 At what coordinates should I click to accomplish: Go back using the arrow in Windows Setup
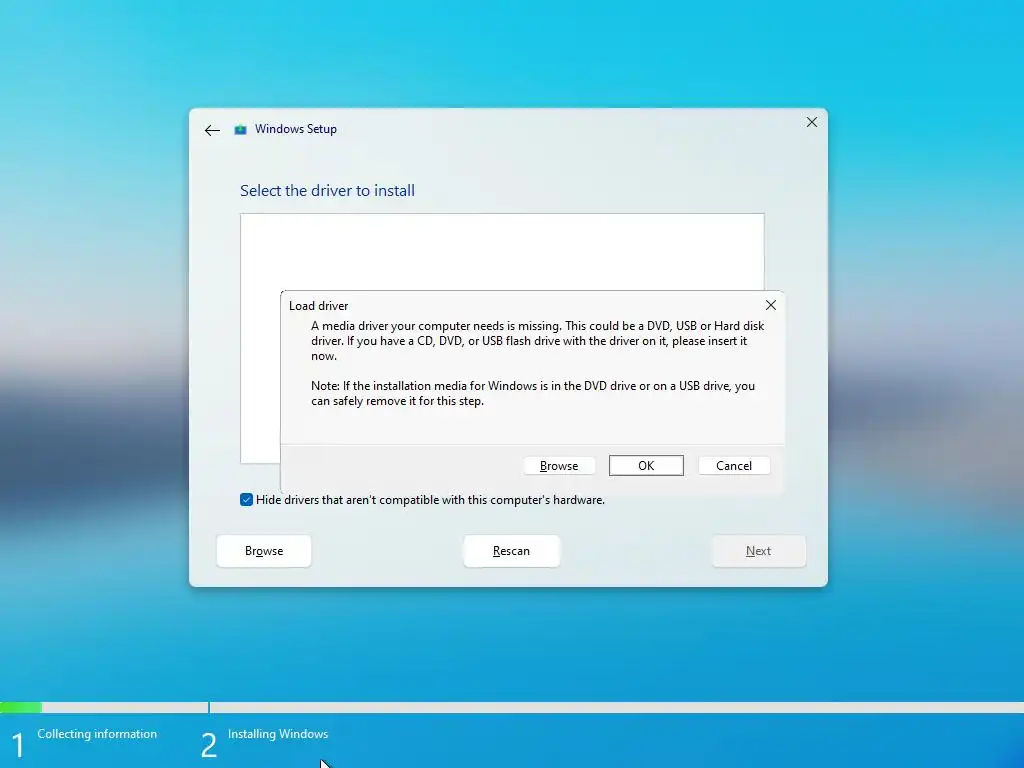coord(212,131)
